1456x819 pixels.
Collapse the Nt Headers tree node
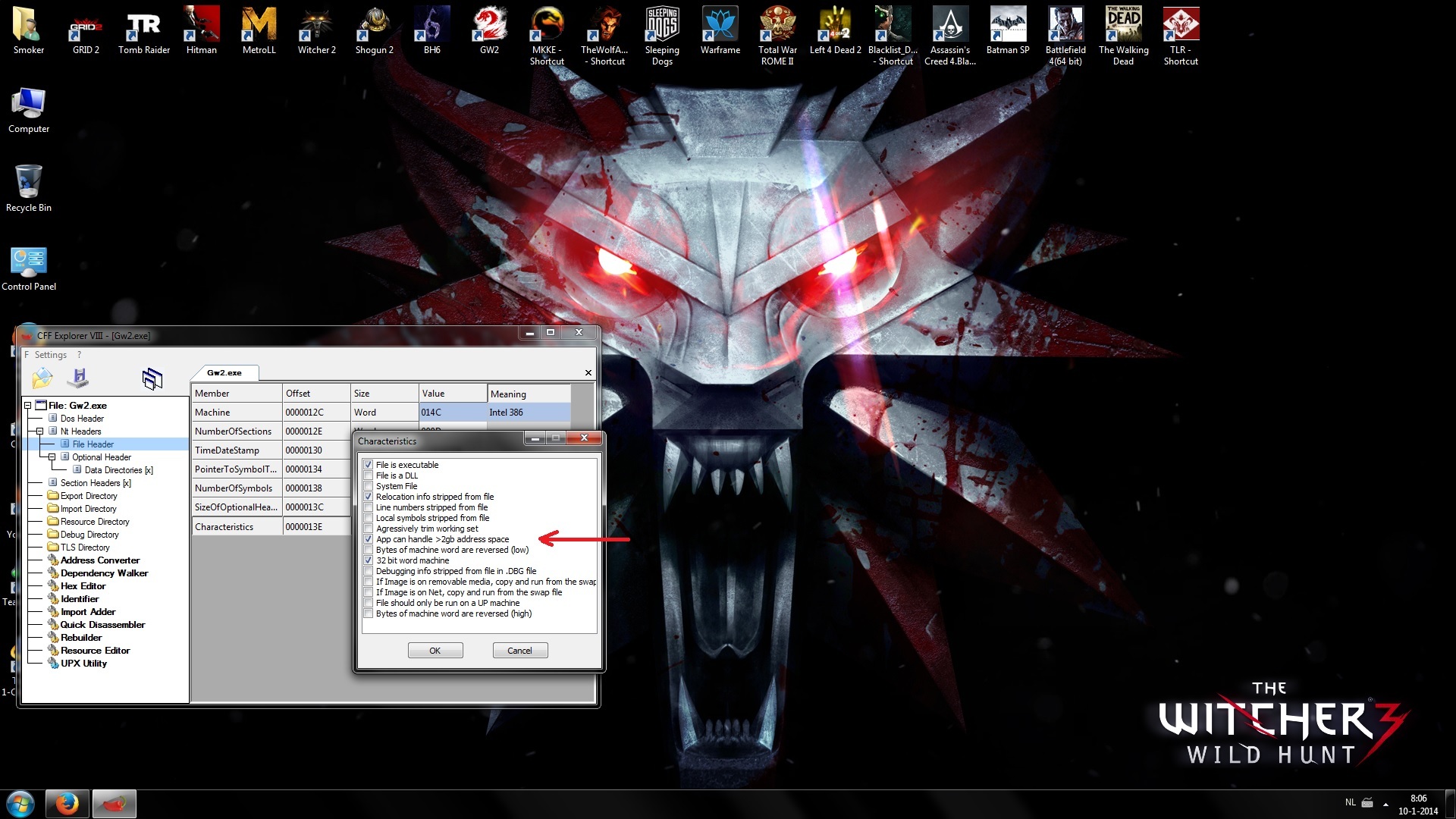[40, 431]
